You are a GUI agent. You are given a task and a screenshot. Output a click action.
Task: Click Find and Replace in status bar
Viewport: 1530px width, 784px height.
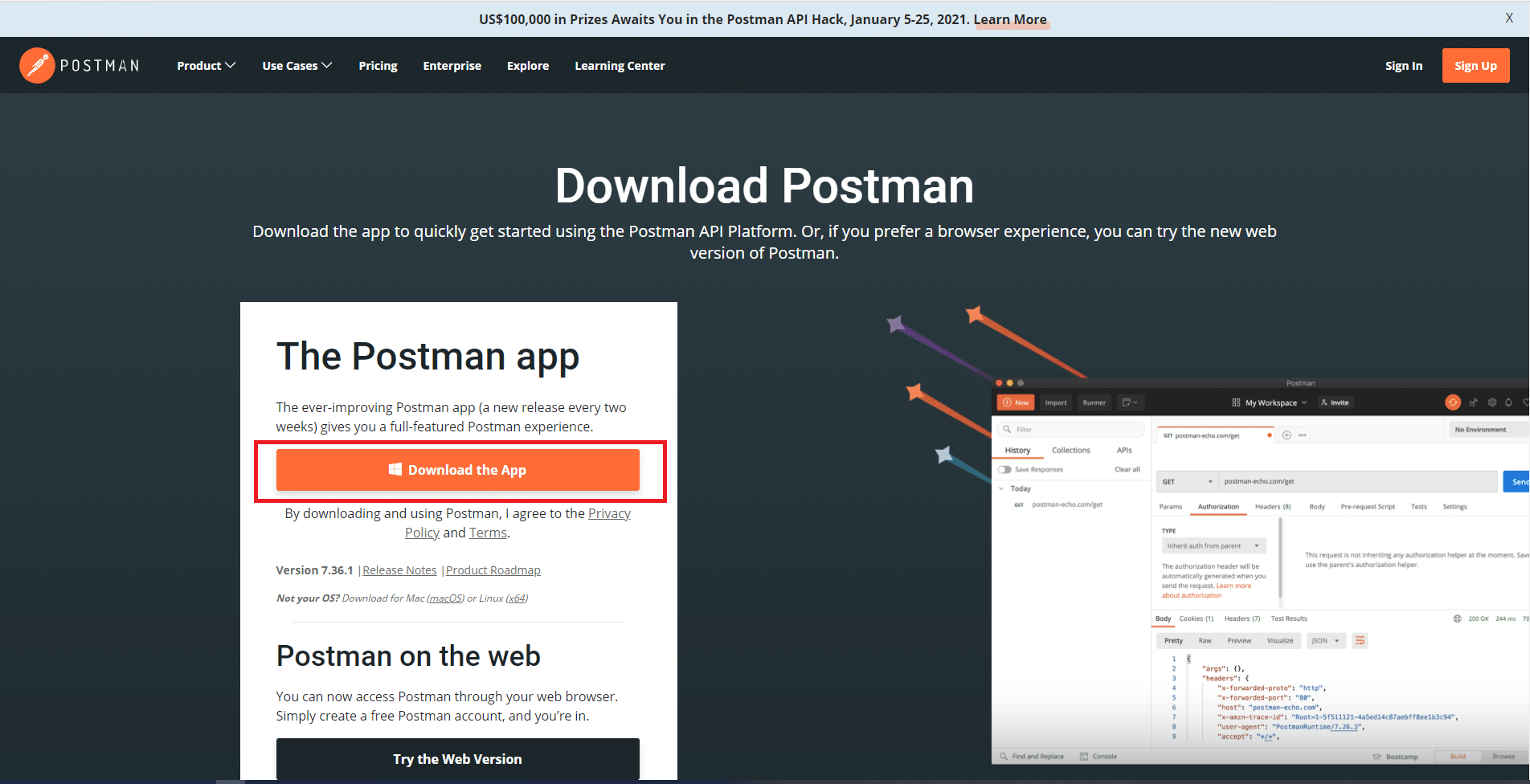point(1032,757)
